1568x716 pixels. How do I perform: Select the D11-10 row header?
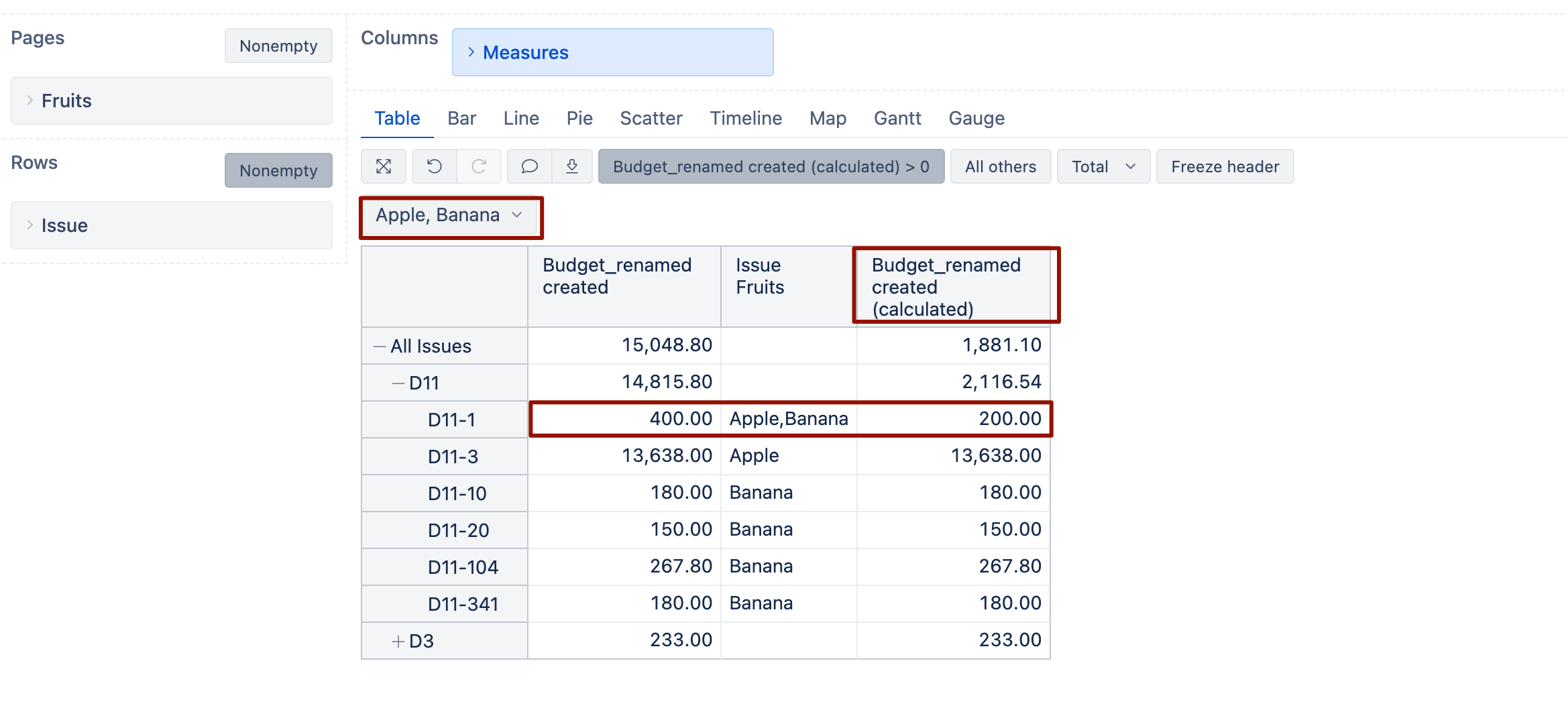[x=445, y=493]
